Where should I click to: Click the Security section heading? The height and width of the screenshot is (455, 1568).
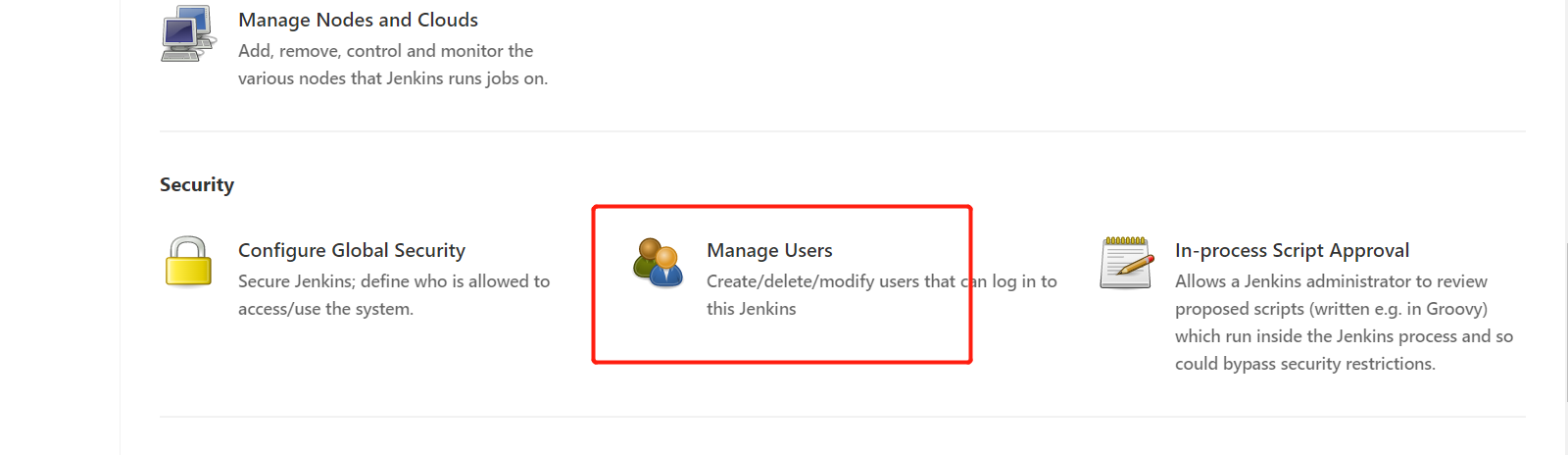tap(197, 184)
